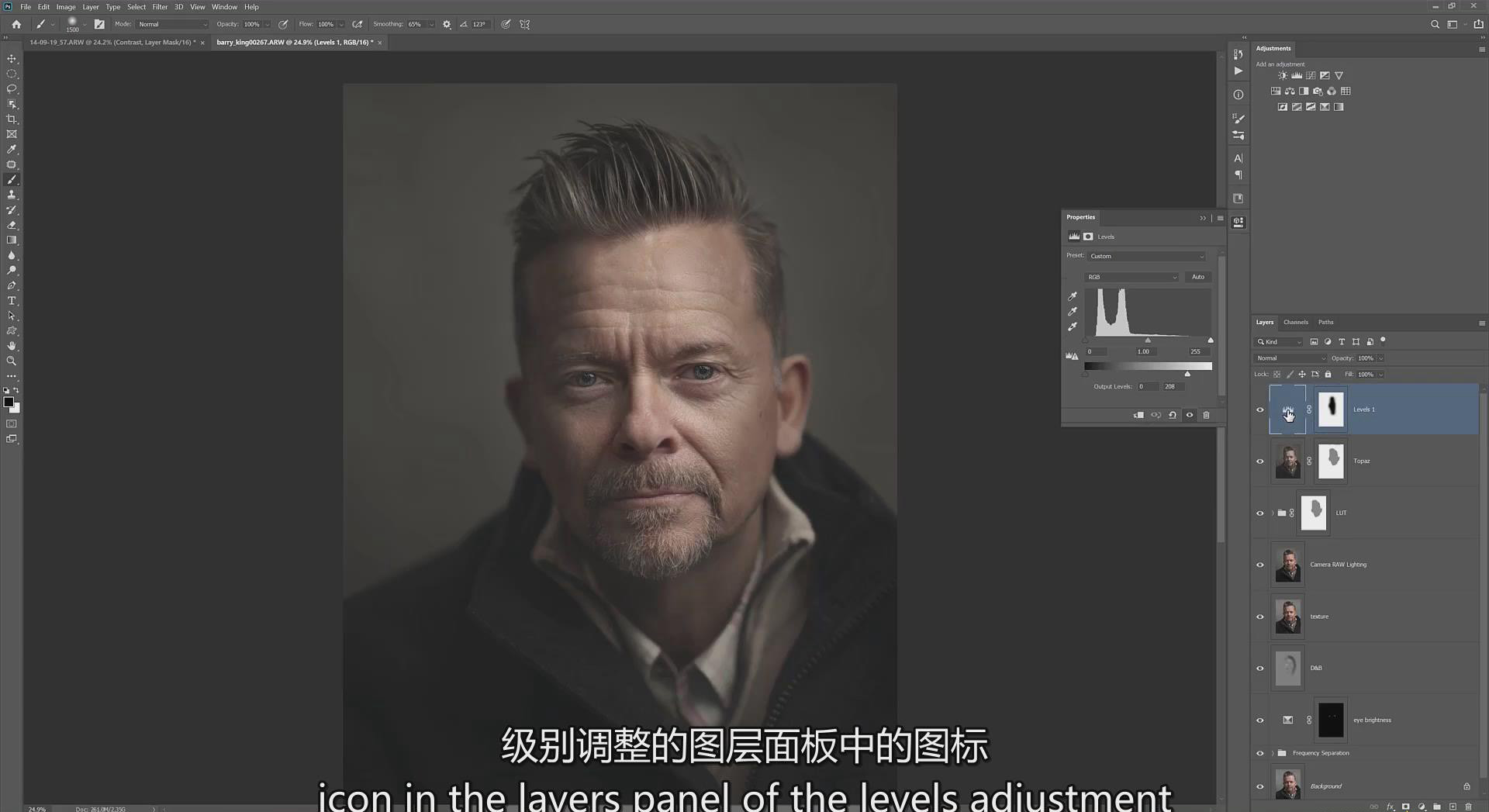1489x812 pixels.
Task: Activate the Zoom tool
Action: [x=12, y=361]
